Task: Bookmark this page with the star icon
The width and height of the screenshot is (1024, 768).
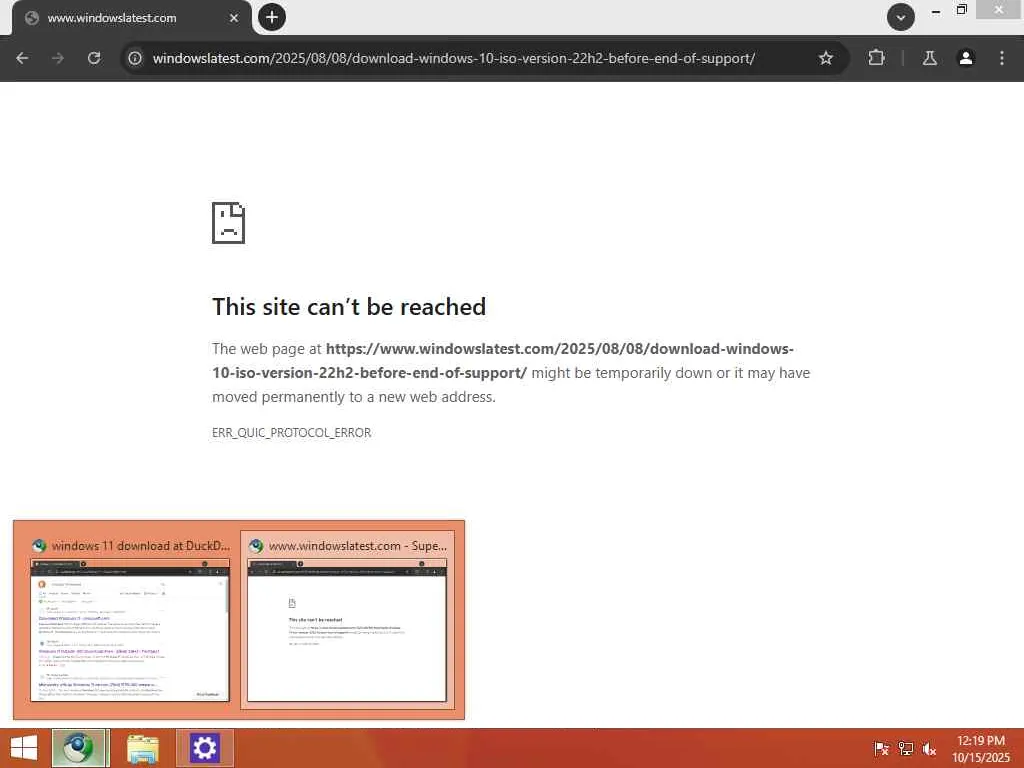Action: point(825,58)
